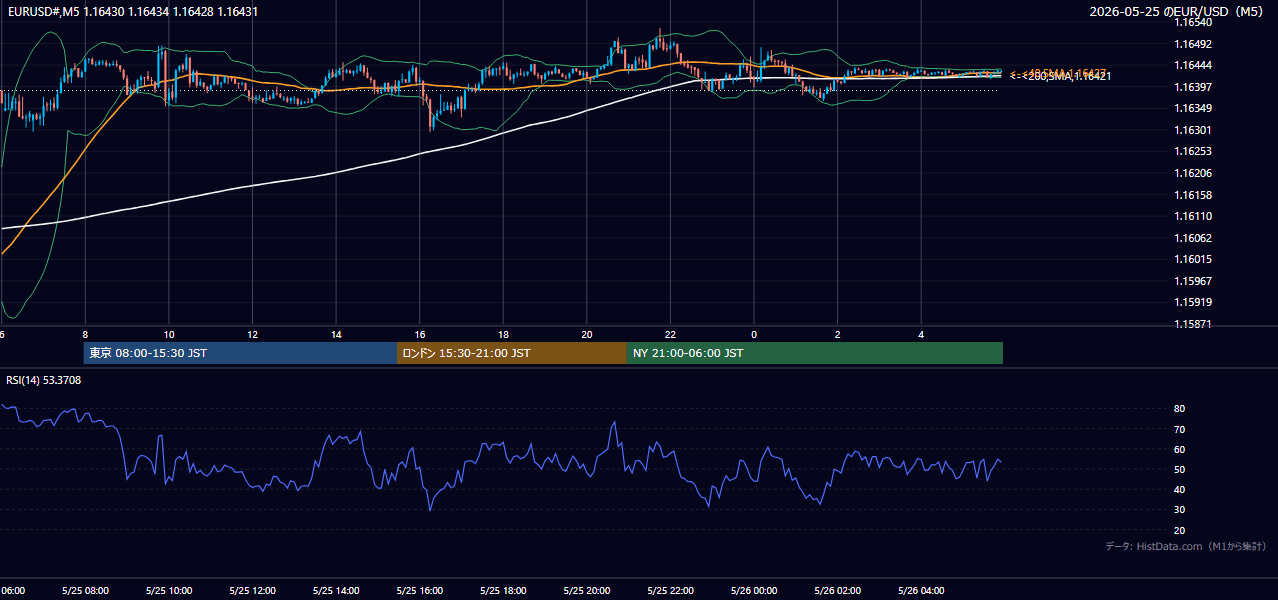Click hour tick 22 under price chart
Screen dimensions: 1278x600
pos(670,334)
